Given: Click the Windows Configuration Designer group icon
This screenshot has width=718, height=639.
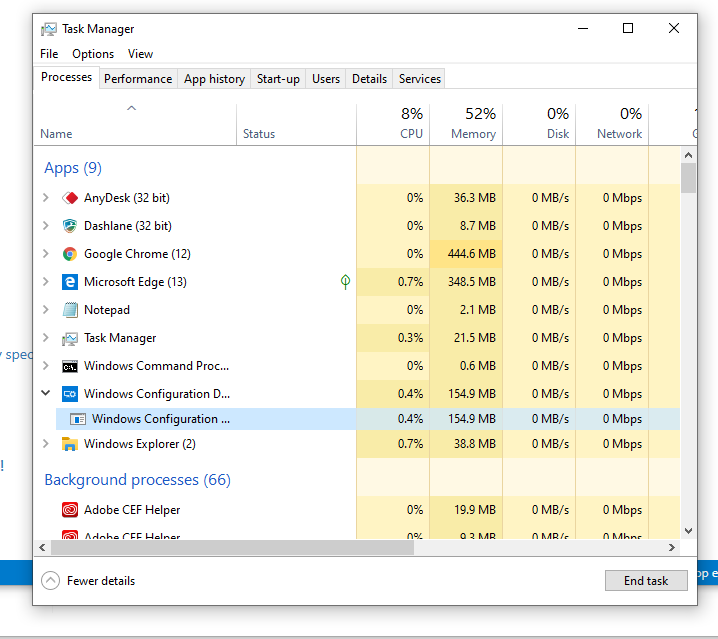Looking at the screenshot, I should 70,394.
